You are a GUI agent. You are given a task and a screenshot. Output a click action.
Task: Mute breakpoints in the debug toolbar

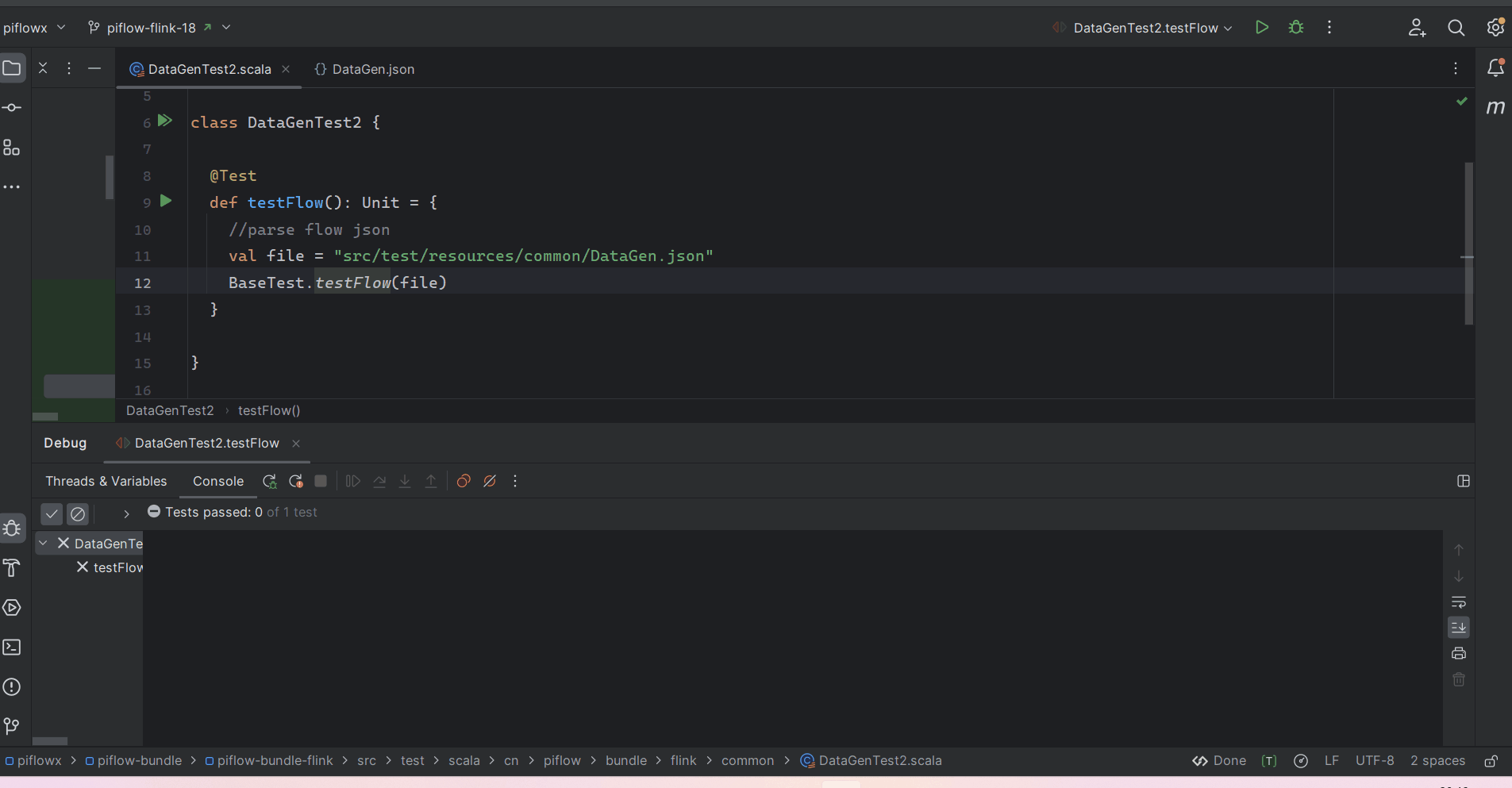point(490,481)
